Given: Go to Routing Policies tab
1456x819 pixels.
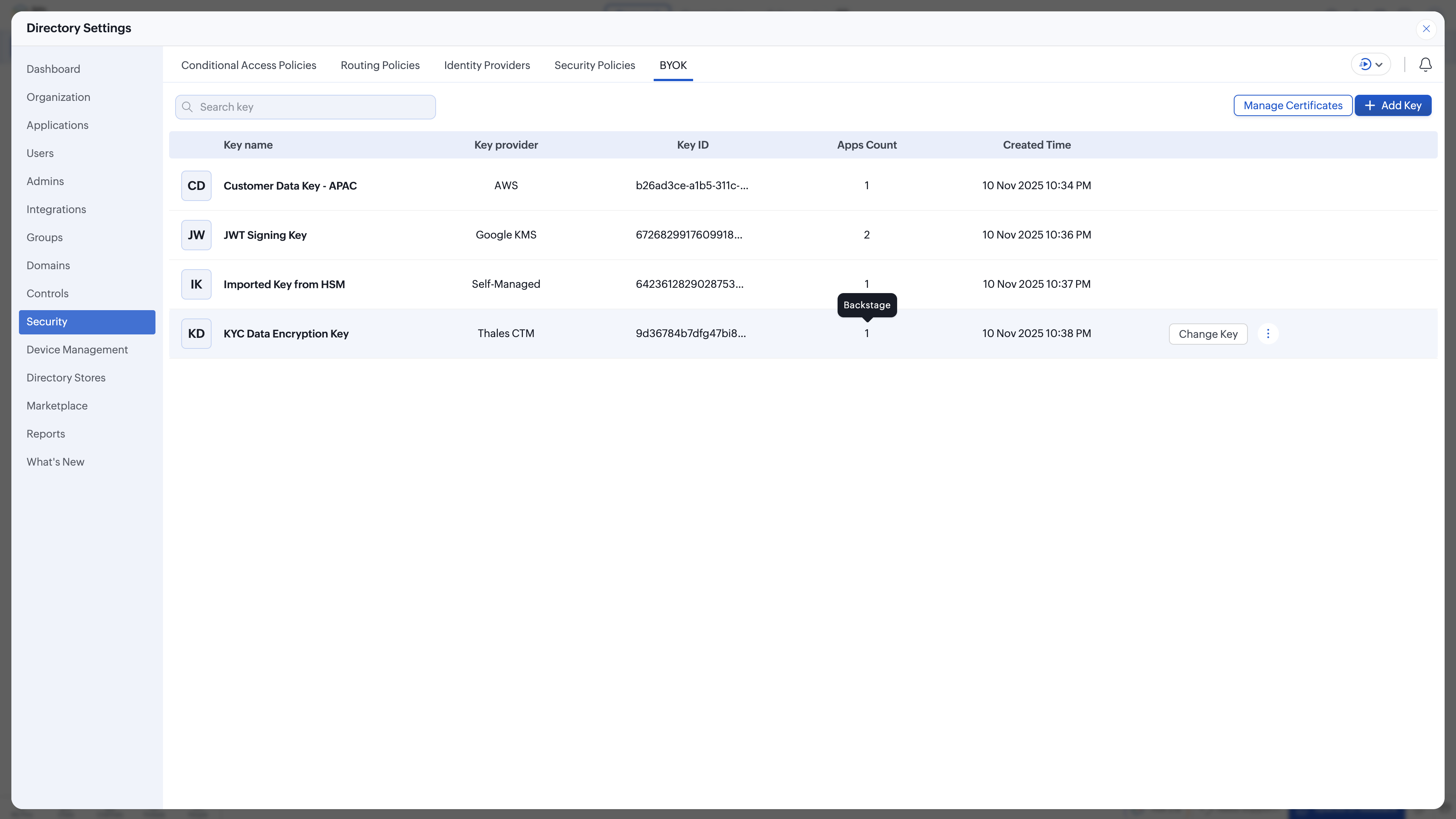Looking at the screenshot, I should click(x=380, y=65).
